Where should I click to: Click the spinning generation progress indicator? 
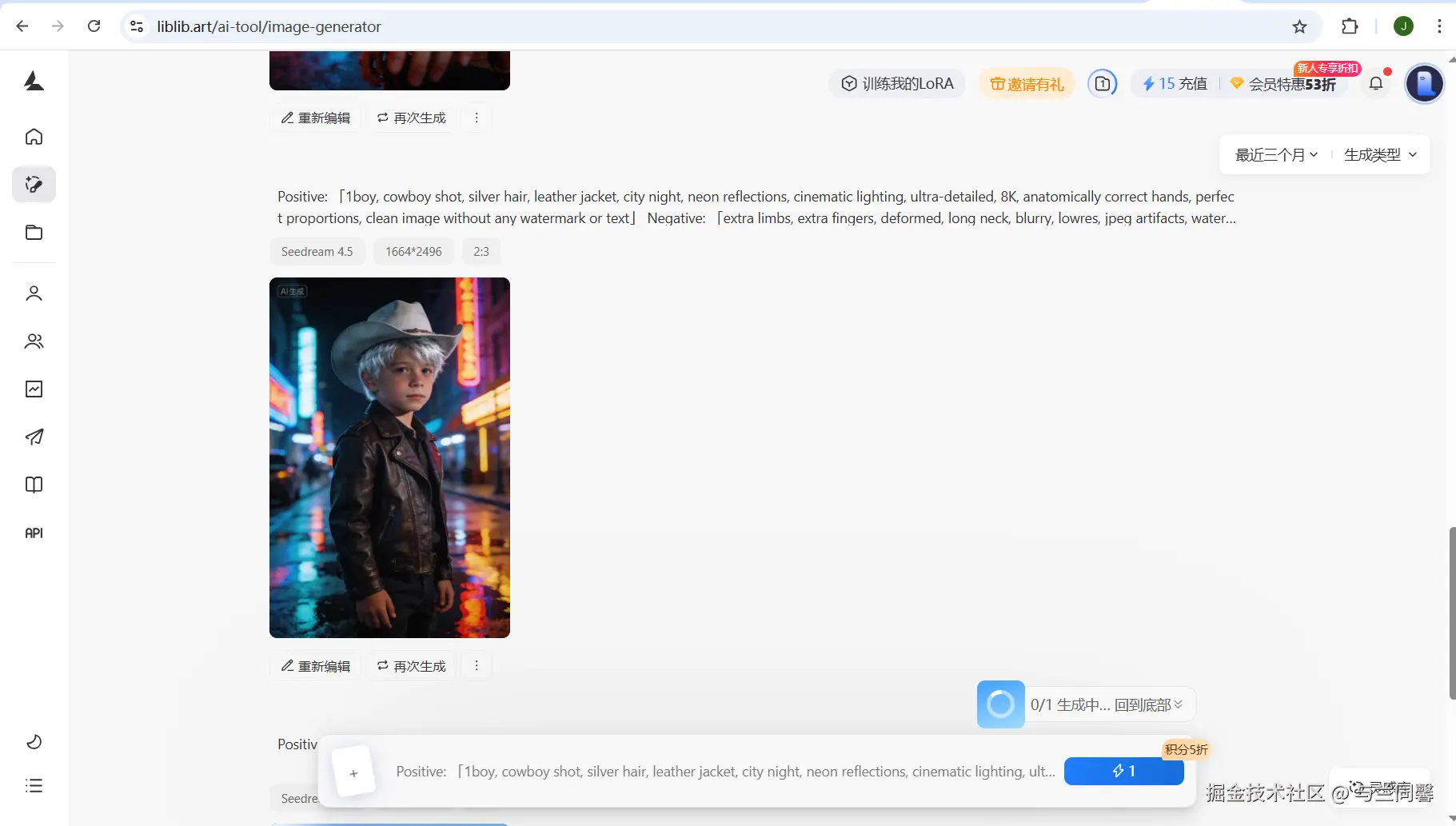(1000, 704)
